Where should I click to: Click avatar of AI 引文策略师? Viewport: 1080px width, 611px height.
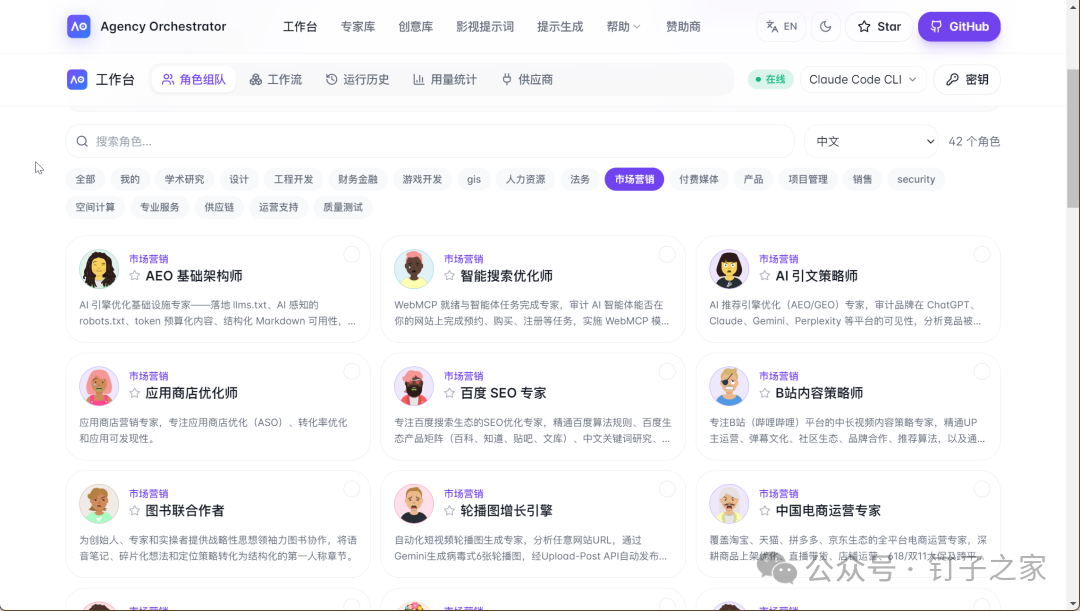(x=729, y=269)
